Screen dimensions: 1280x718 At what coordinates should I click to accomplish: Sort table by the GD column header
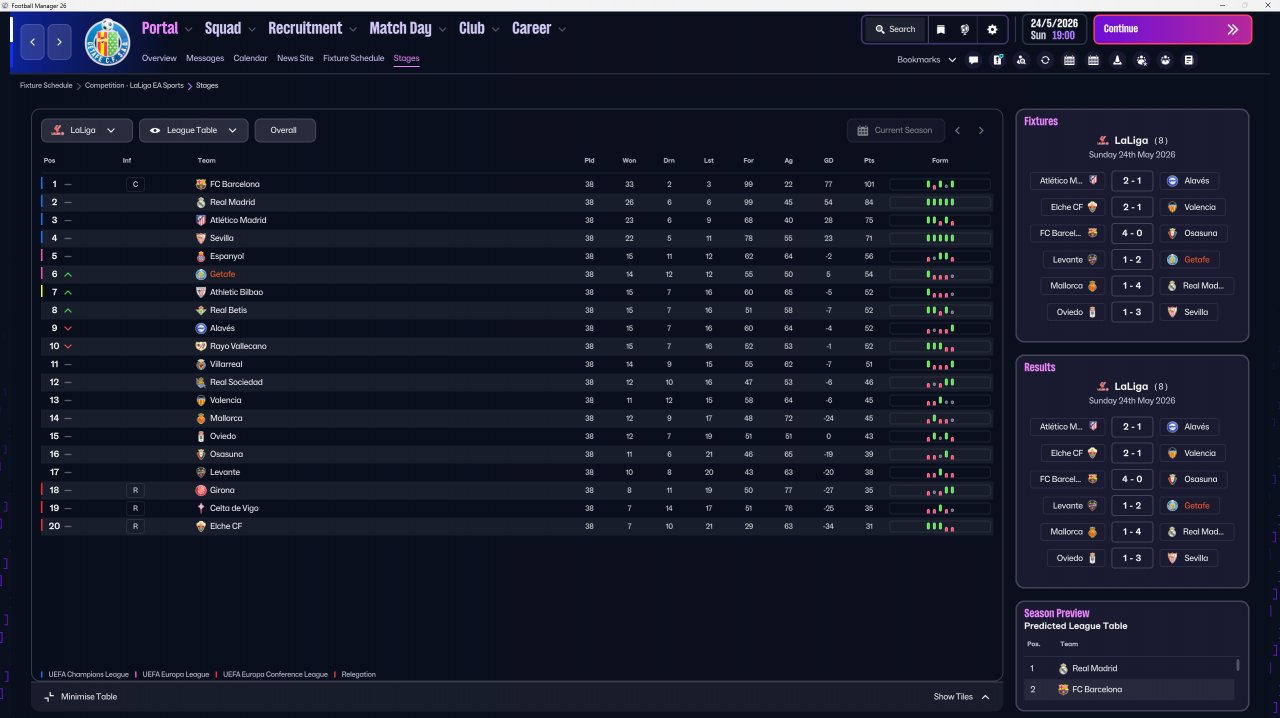(x=829, y=160)
